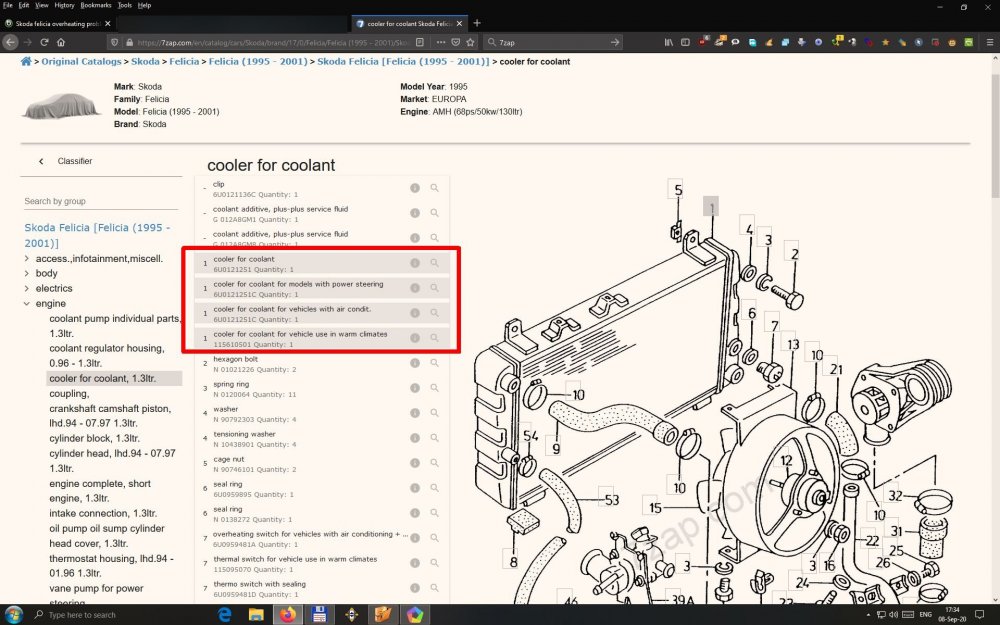The image size is (1000, 625).
Task: Select cooler for coolant 6U0121251 row
Action: click(x=322, y=263)
